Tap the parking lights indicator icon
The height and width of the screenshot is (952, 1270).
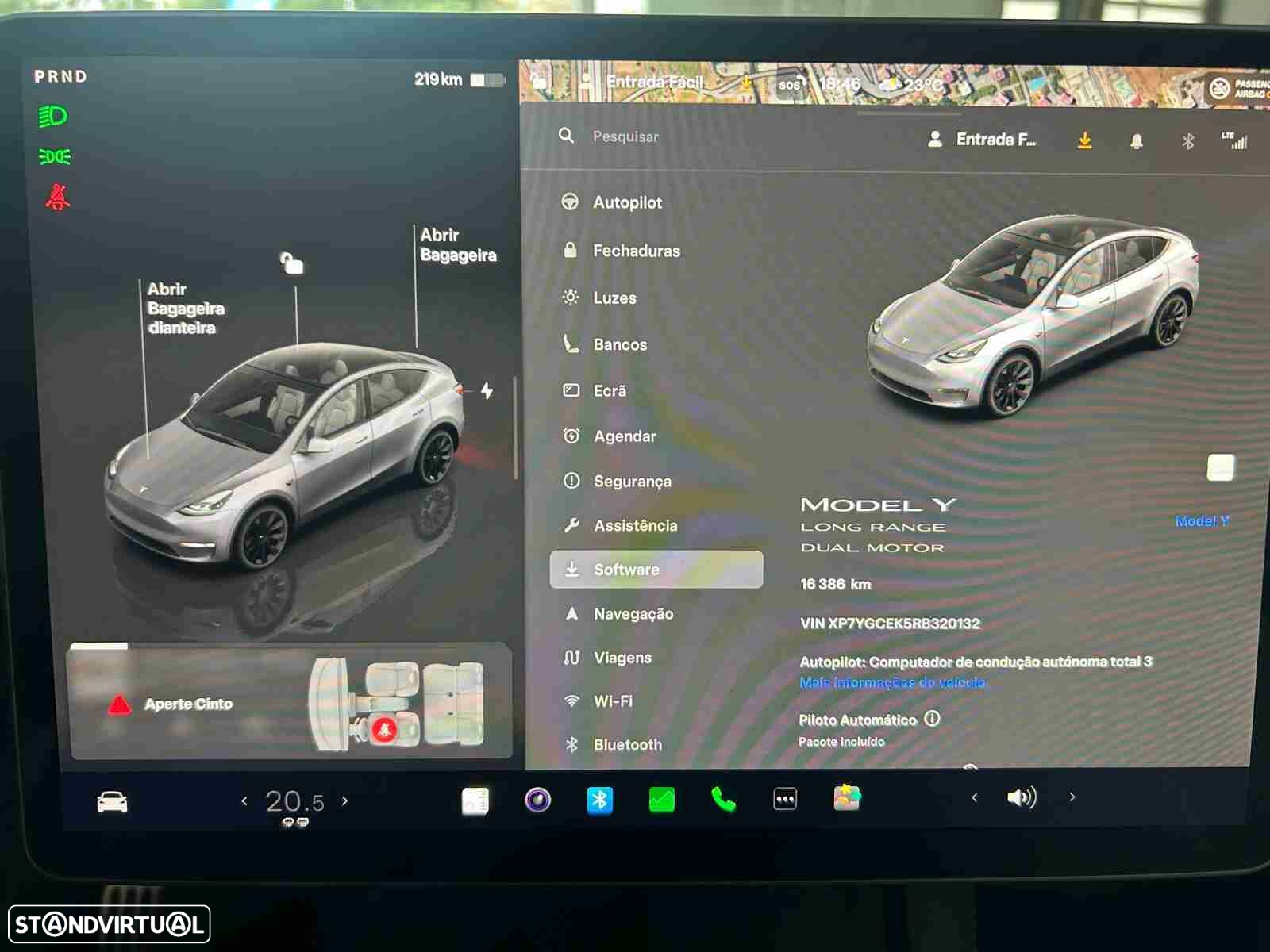coord(55,157)
